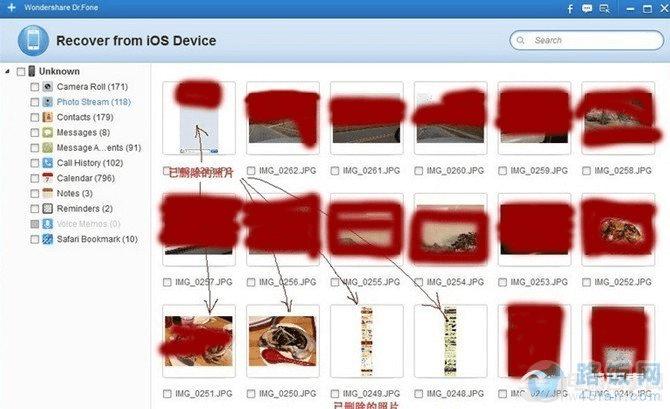Select the Safari Bookmark icon
670x409 pixels.
point(48,239)
